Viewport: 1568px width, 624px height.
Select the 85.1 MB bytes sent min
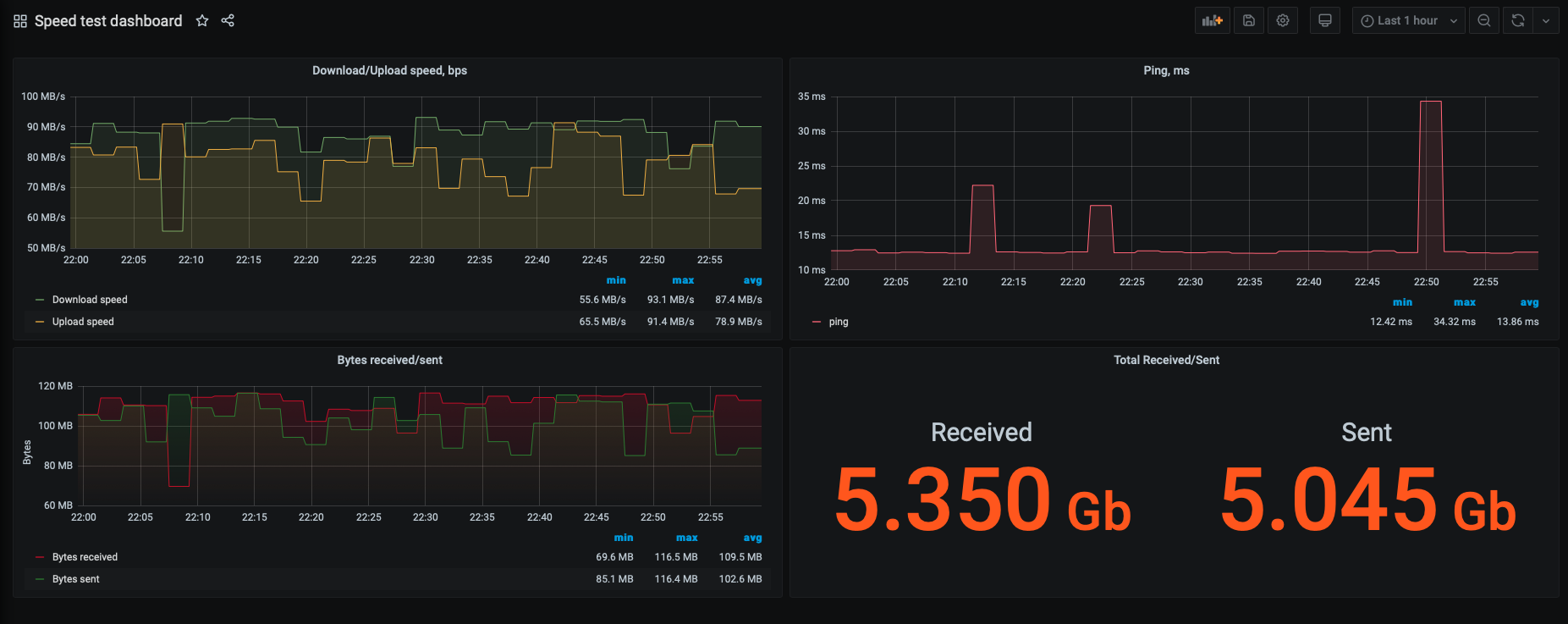point(614,579)
